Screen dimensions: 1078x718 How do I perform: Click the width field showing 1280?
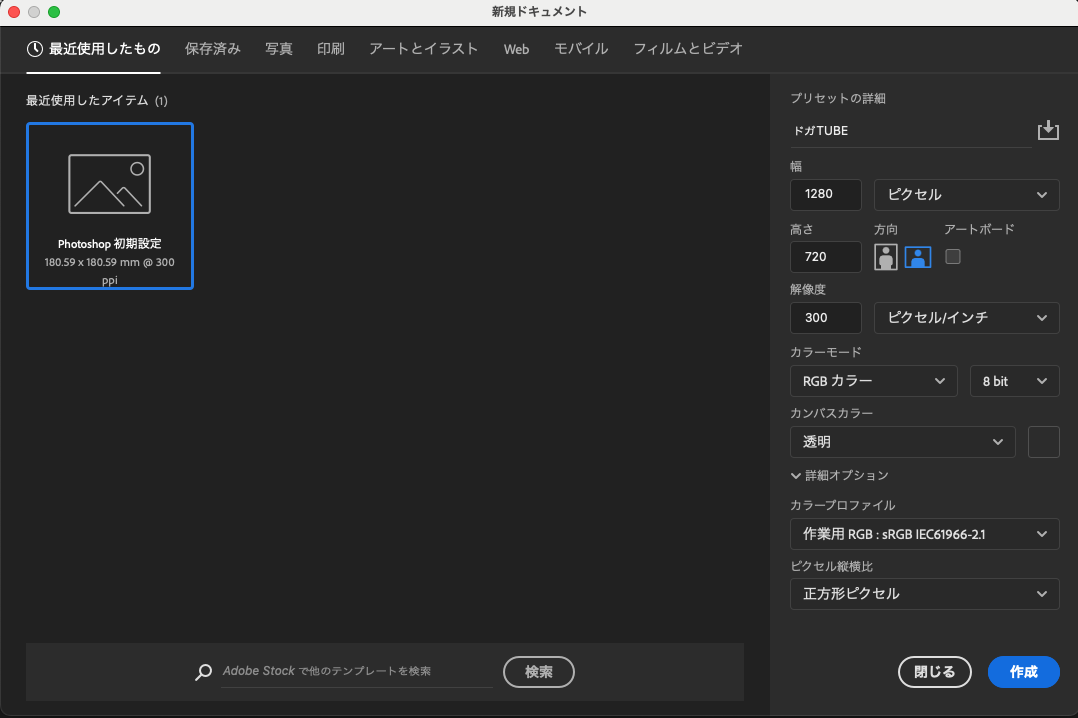tap(826, 195)
